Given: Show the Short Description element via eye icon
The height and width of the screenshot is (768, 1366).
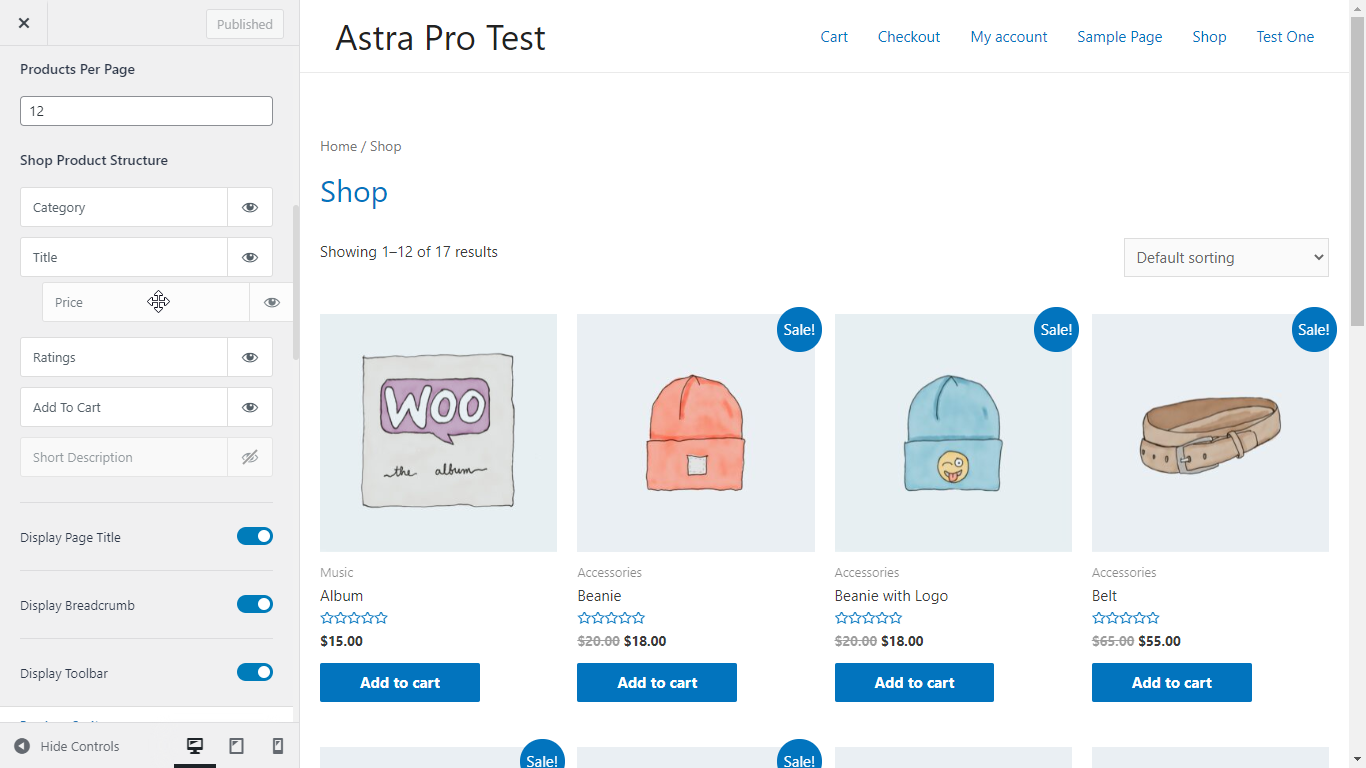Looking at the screenshot, I should pyautogui.click(x=250, y=457).
